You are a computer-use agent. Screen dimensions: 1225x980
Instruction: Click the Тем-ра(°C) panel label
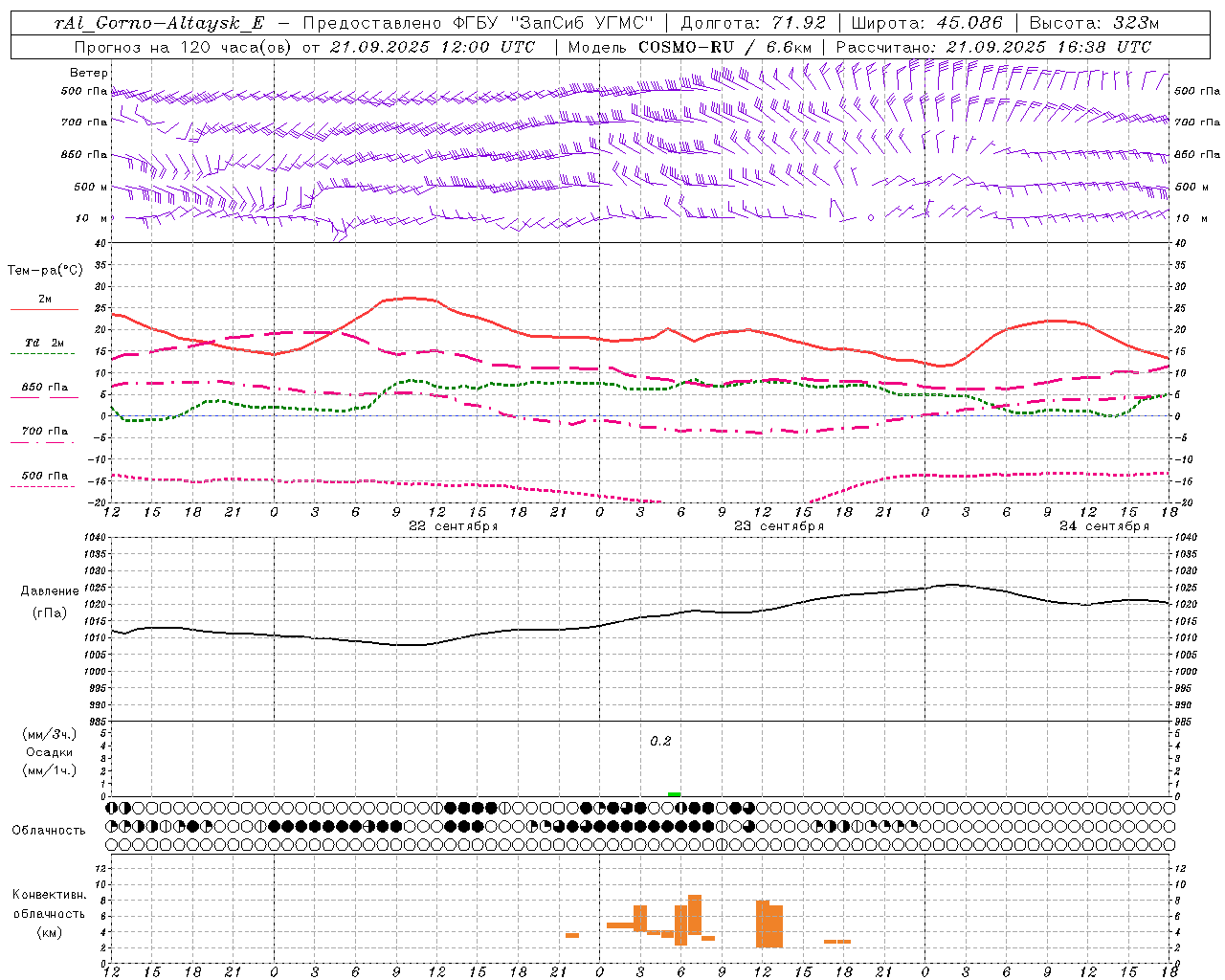45,271
